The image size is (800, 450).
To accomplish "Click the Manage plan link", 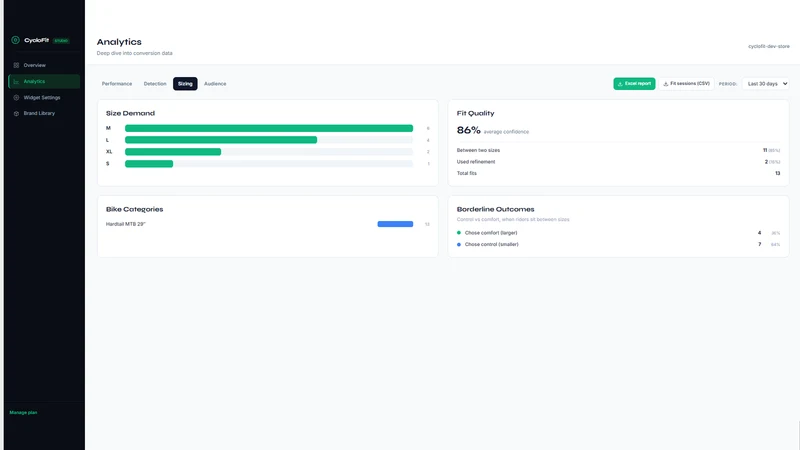I will pyautogui.click(x=23, y=412).
